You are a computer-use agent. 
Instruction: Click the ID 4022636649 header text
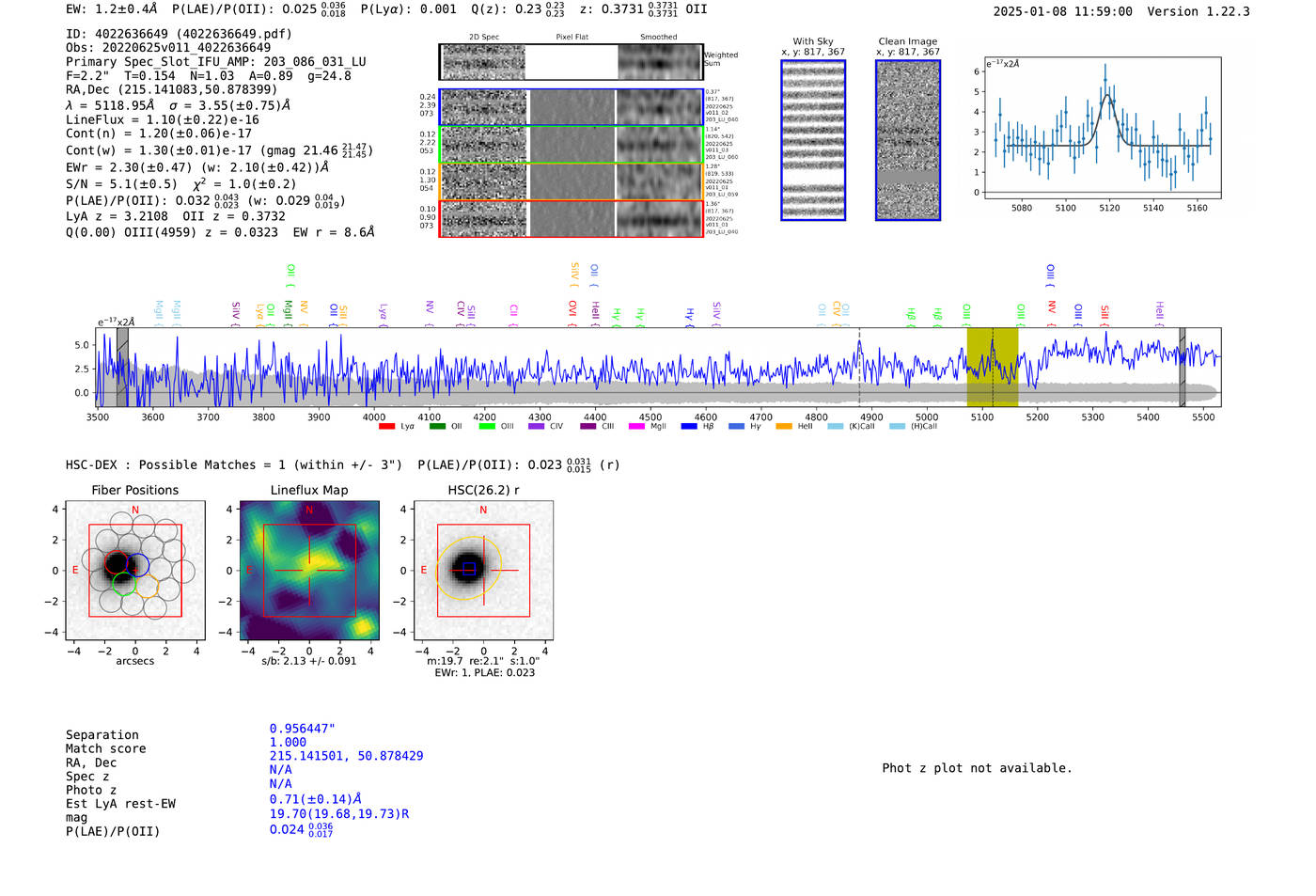coord(179,34)
